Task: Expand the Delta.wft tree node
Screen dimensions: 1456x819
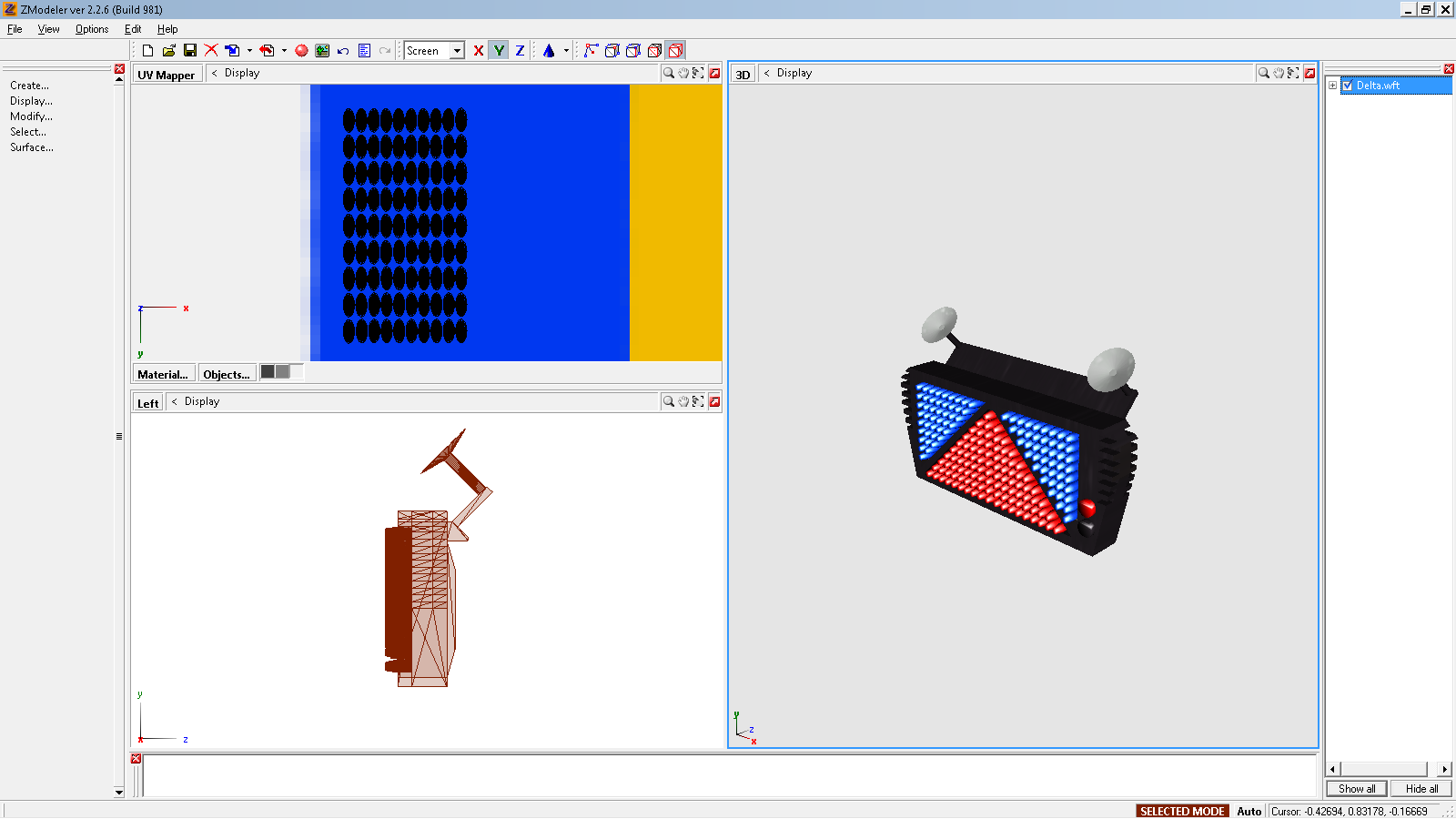Action: (1333, 86)
